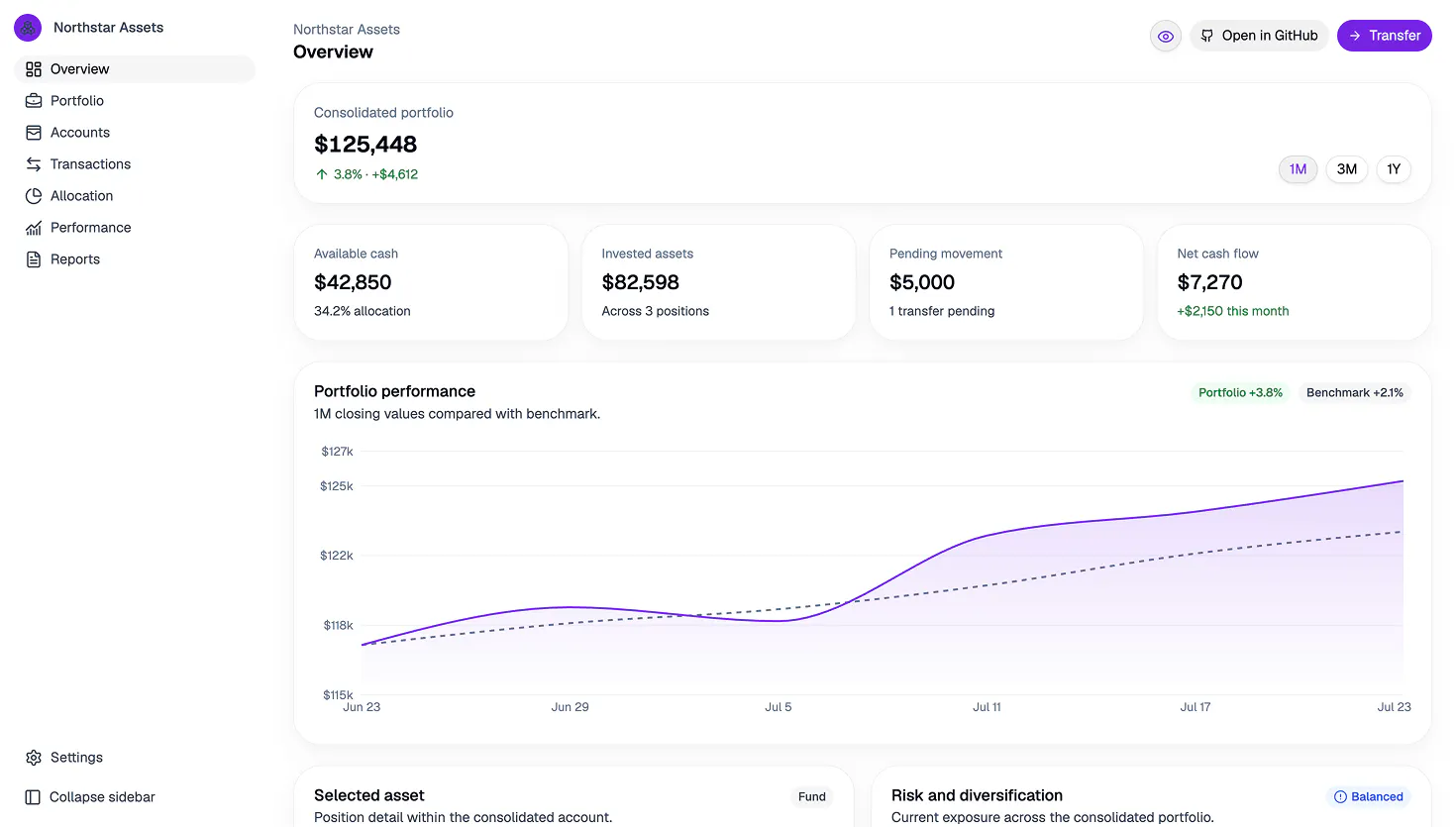The width and height of the screenshot is (1456, 827).
Task: Click the Risk and diversification heading
Action: pyautogui.click(x=977, y=795)
